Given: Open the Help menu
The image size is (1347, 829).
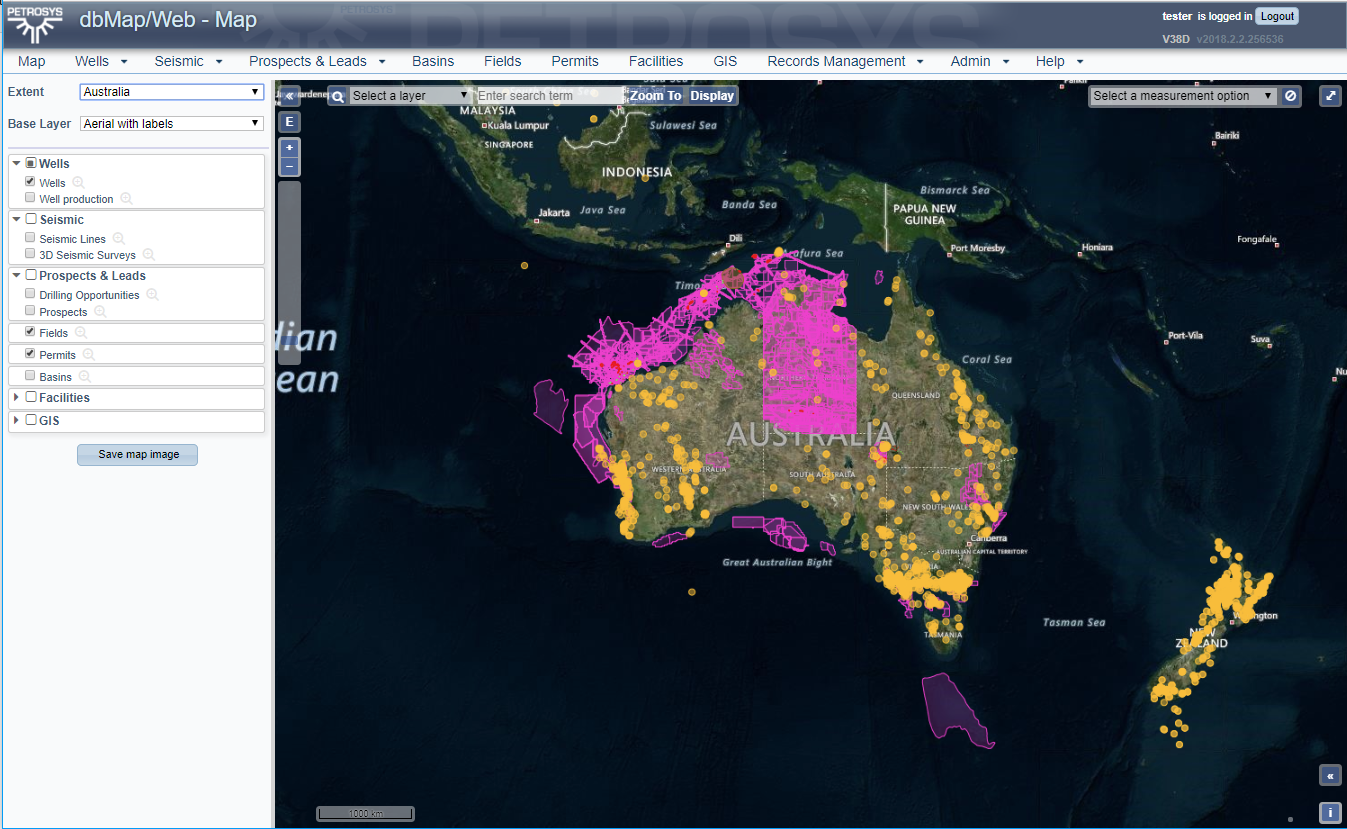Looking at the screenshot, I should click(x=1059, y=61).
